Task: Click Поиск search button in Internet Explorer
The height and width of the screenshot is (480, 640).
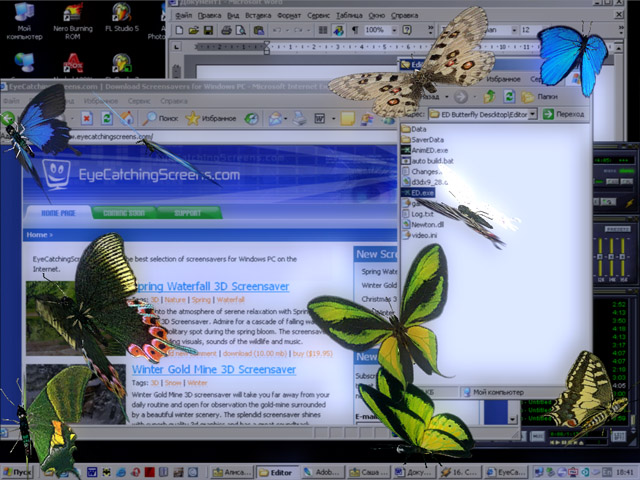Action: pos(160,118)
